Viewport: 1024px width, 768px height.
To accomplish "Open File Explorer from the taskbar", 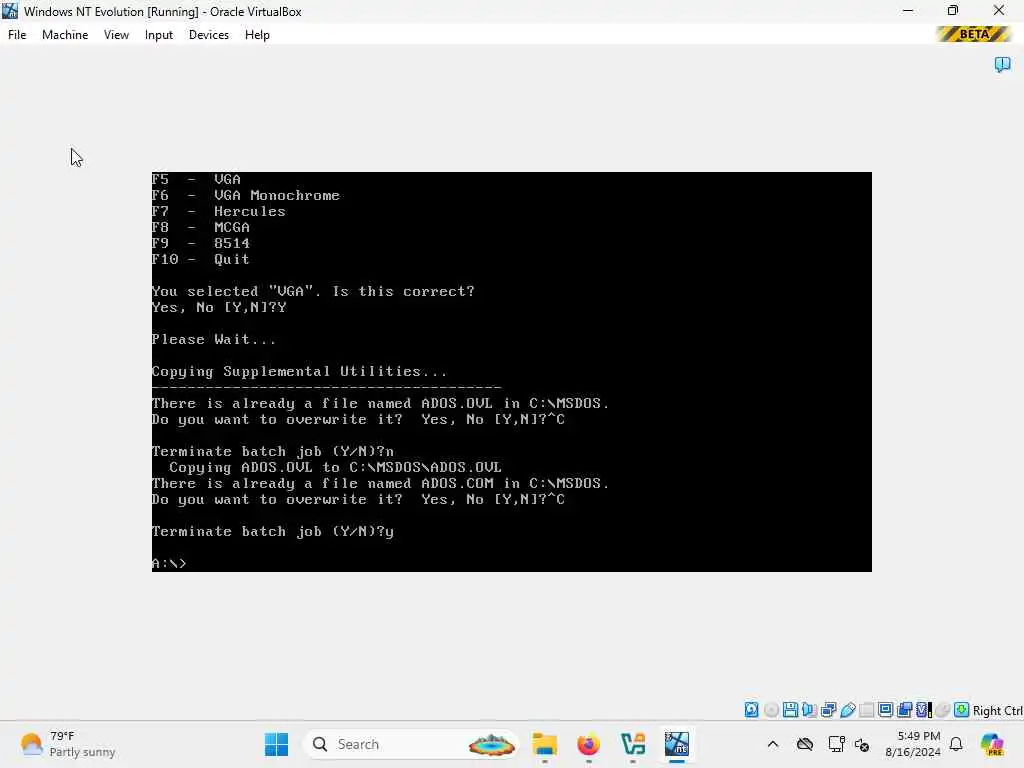I will (545, 744).
